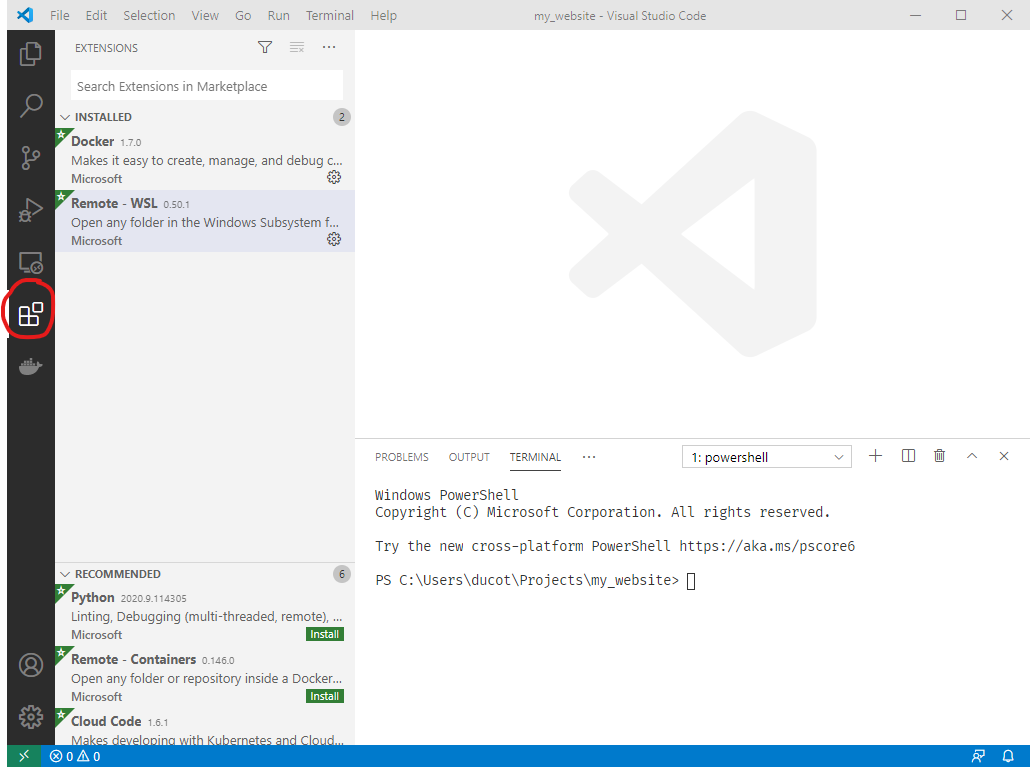Collapse the INSTALLED extensions section
The width and height of the screenshot is (1030, 767).
pos(66,117)
